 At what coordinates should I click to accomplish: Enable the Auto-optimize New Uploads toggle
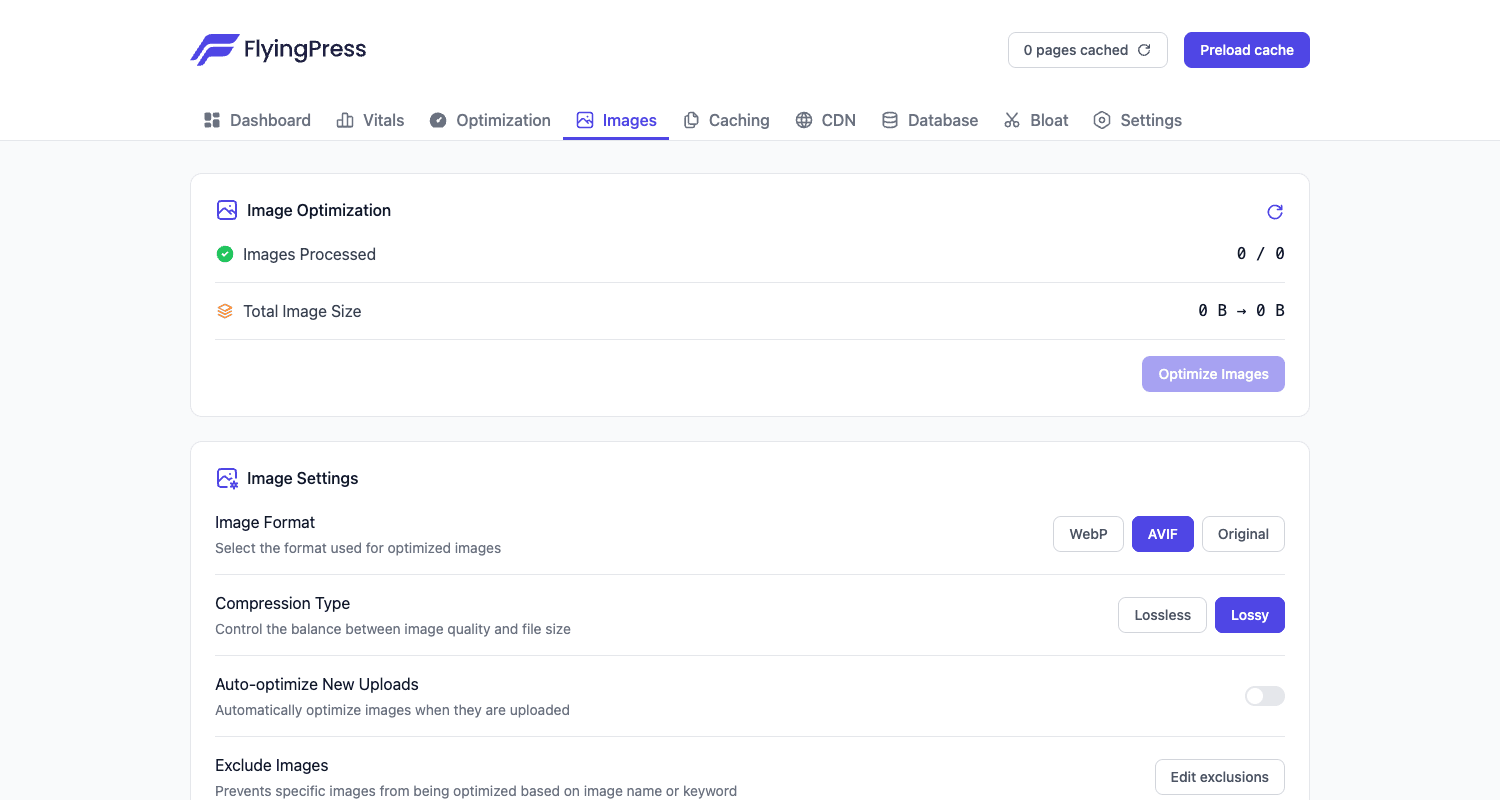1265,696
